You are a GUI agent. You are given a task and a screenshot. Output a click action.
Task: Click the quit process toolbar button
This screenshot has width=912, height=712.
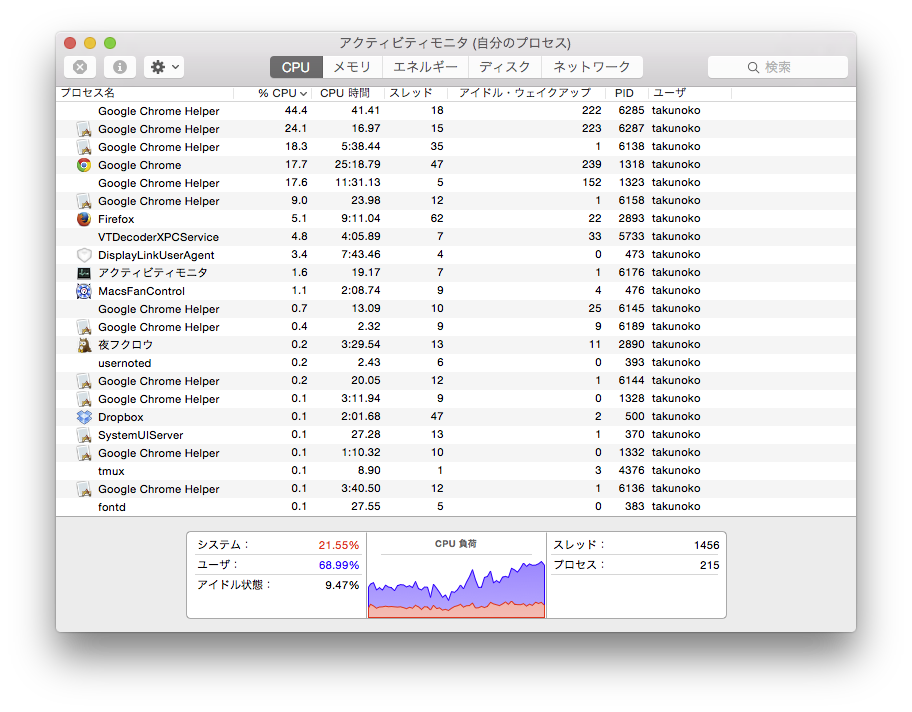[x=80, y=67]
